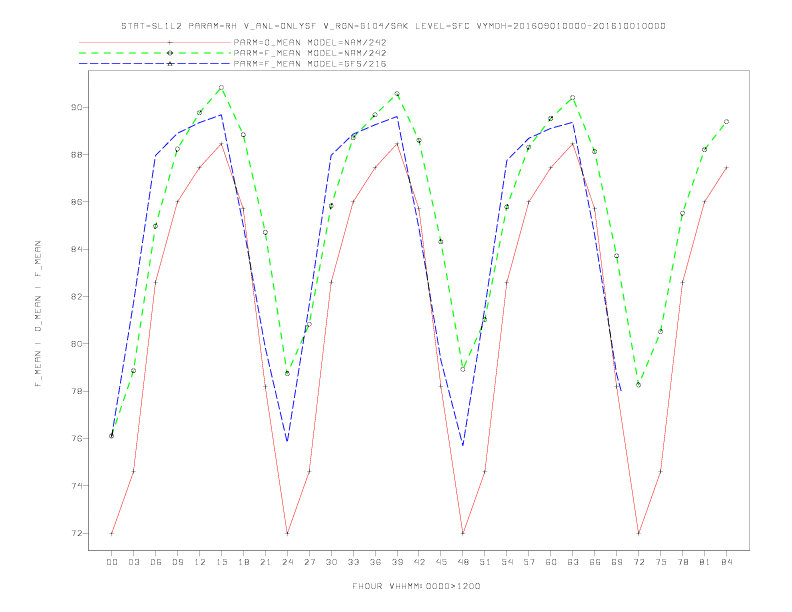792x612 pixels.
Task: Click x-axis tick label 57
Action: (529, 562)
